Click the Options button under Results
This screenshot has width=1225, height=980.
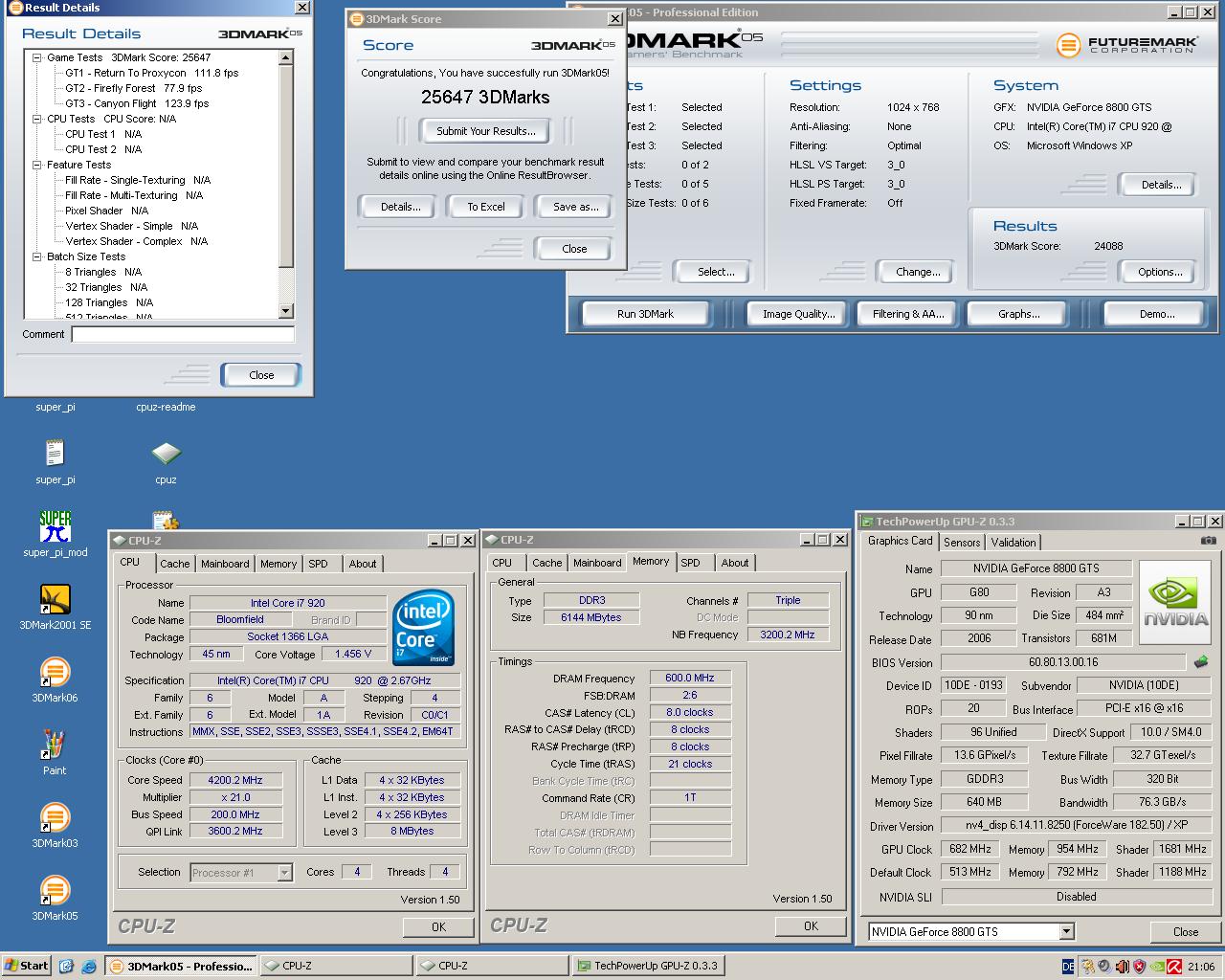tap(1160, 272)
